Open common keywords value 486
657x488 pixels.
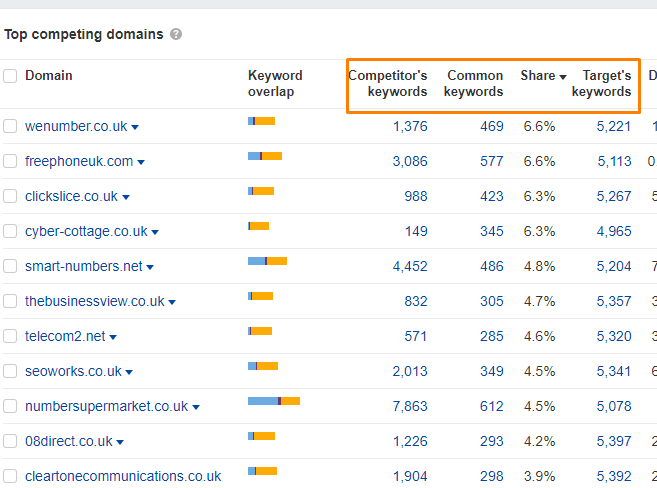491,266
